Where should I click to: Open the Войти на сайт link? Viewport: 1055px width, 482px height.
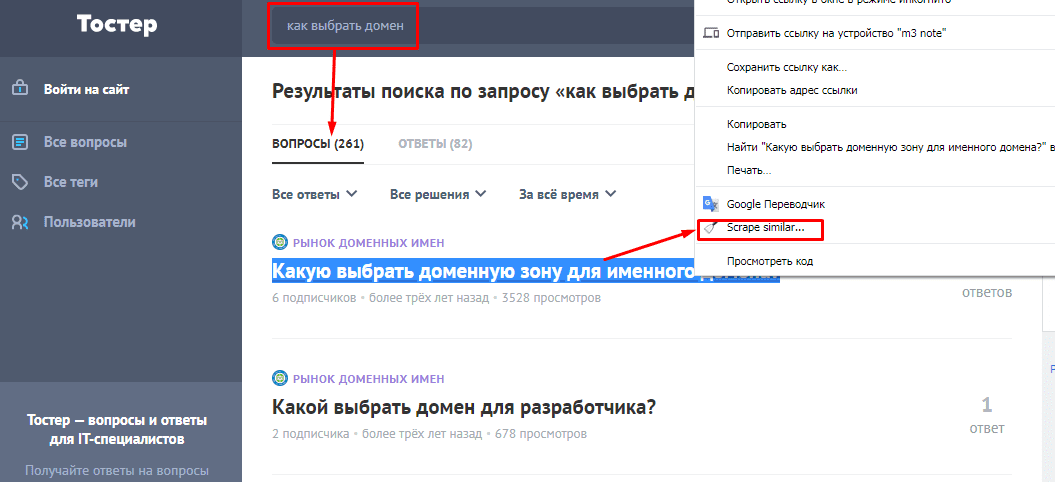pyautogui.click(x=87, y=90)
